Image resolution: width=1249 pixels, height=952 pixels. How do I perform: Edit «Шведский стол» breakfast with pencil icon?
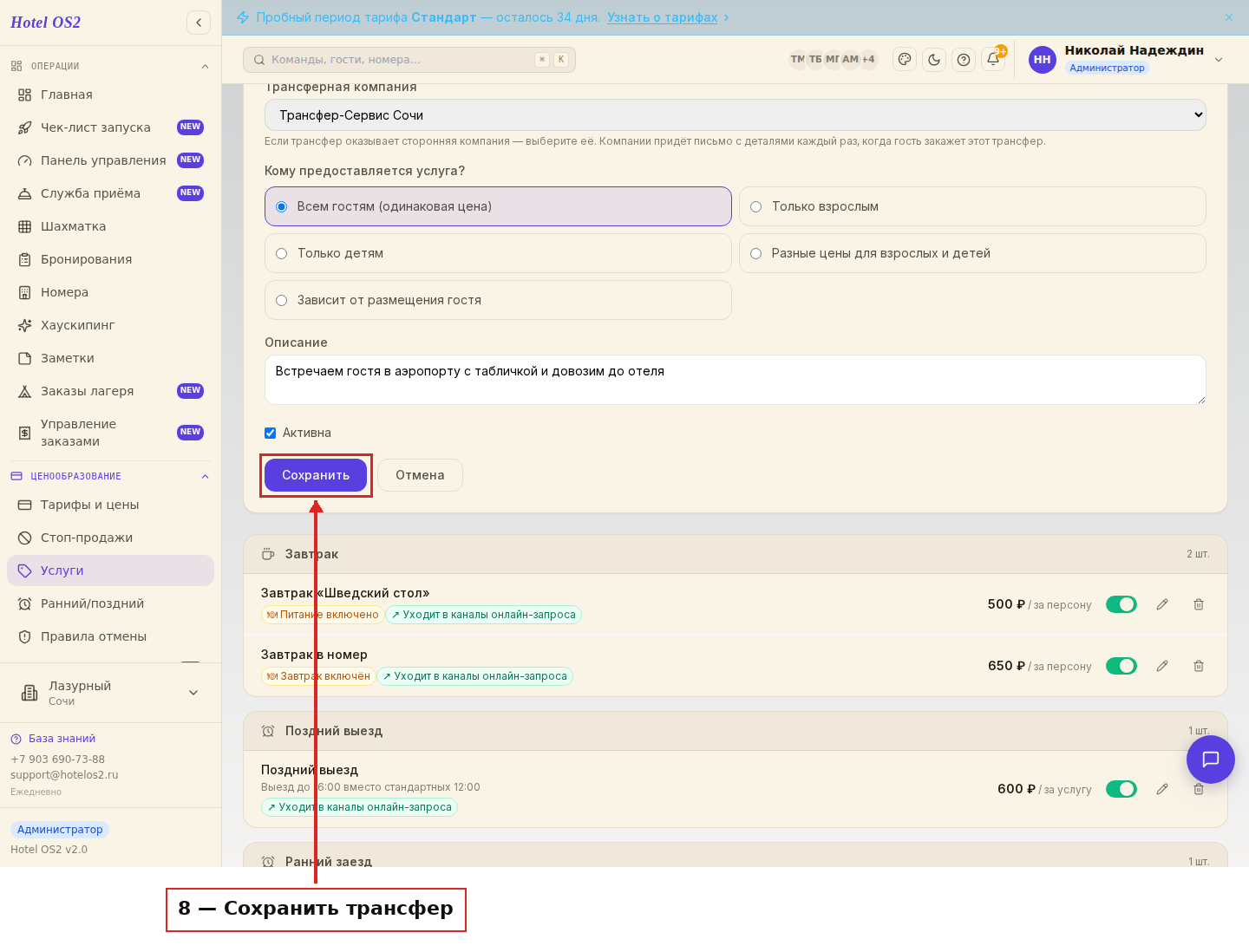click(1162, 604)
